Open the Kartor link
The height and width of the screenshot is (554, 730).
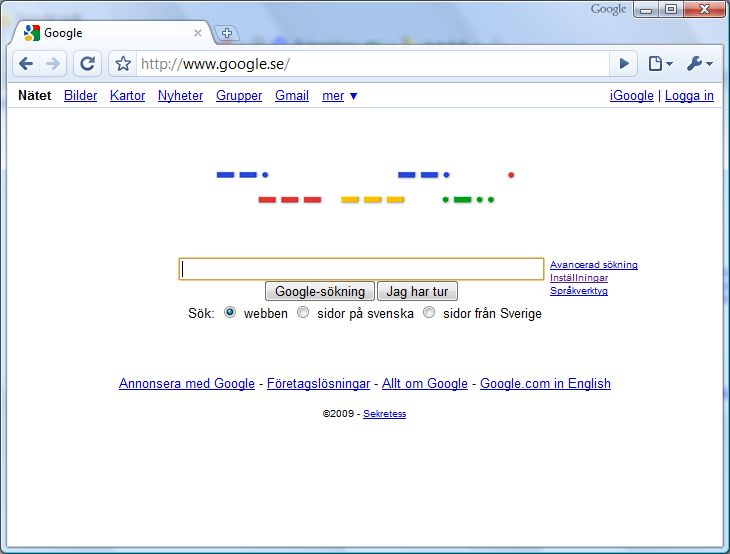128,95
